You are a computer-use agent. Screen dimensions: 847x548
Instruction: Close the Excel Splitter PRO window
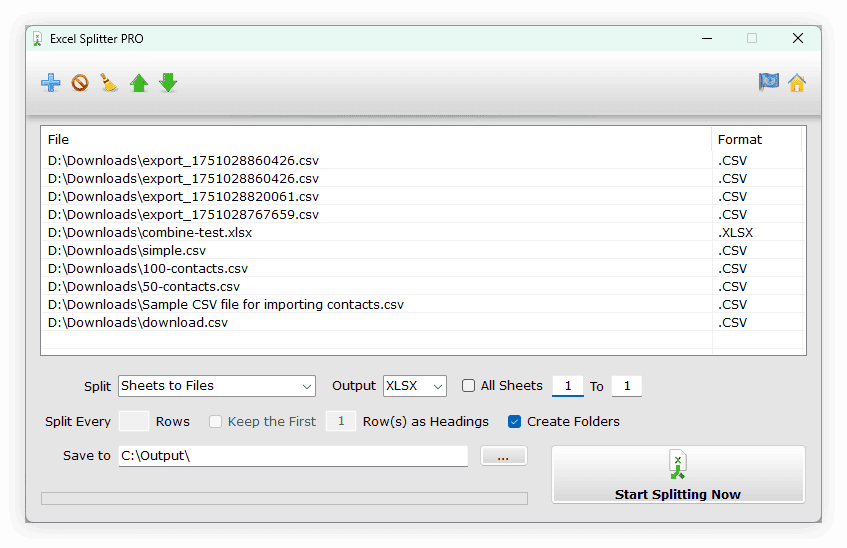[x=797, y=38]
